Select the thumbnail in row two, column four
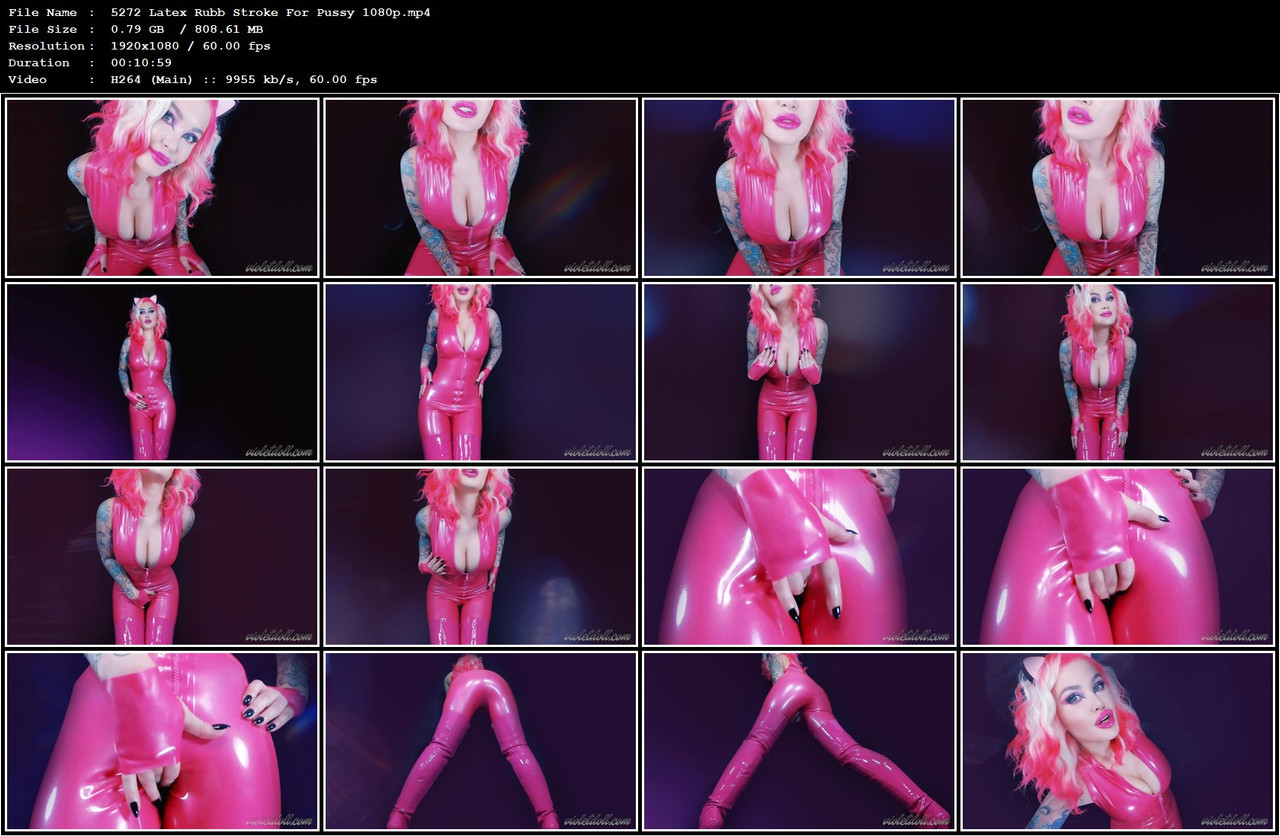 coord(1118,372)
